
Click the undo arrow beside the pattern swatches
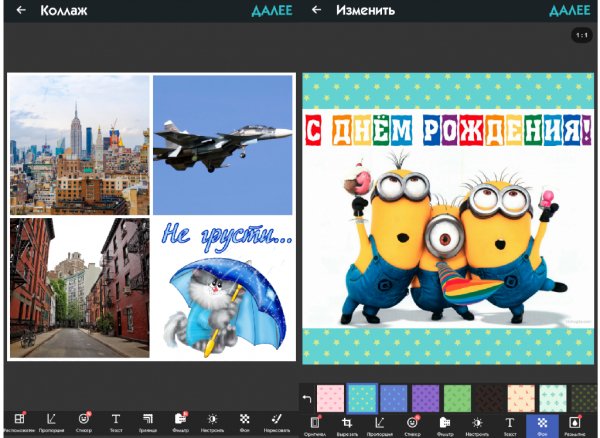coord(307,399)
